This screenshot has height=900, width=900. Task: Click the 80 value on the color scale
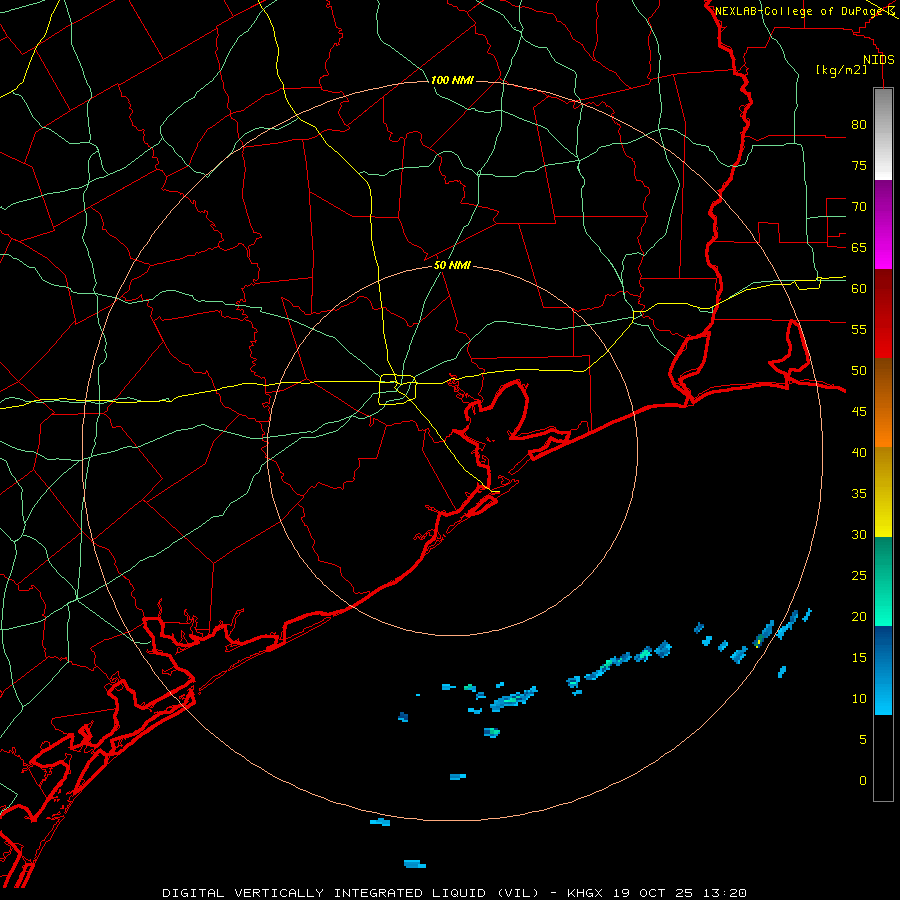859,125
